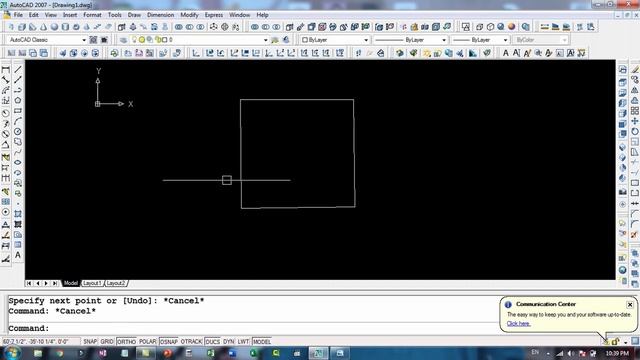Image resolution: width=640 pixels, height=360 pixels.
Task: Disable ORTHO mode
Action: tap(127, 342)
